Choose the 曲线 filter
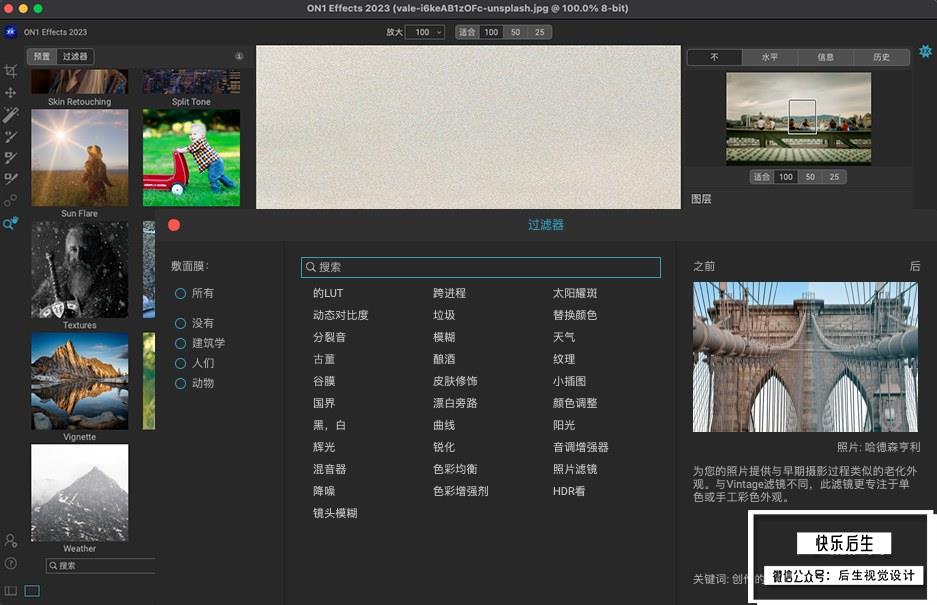Screen dimensions: 937x605 point(444,425)
